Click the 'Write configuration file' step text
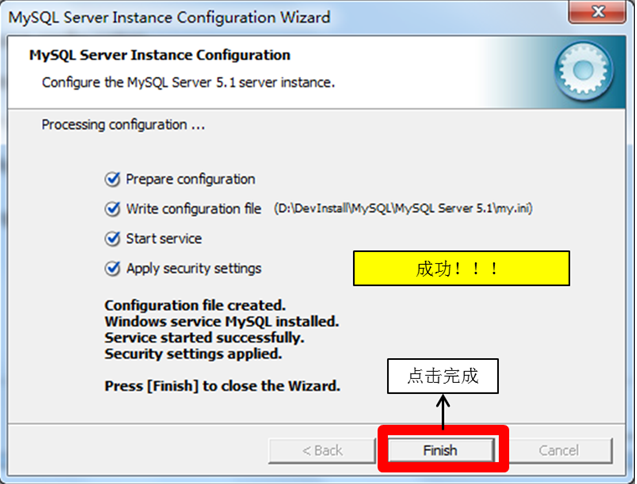The image size is (637, 484). [193, 209]
